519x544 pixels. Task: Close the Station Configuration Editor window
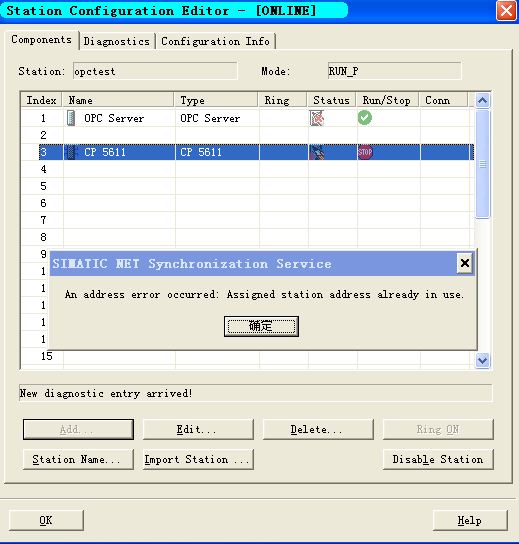pyautogui.click(x=506, y=11)
